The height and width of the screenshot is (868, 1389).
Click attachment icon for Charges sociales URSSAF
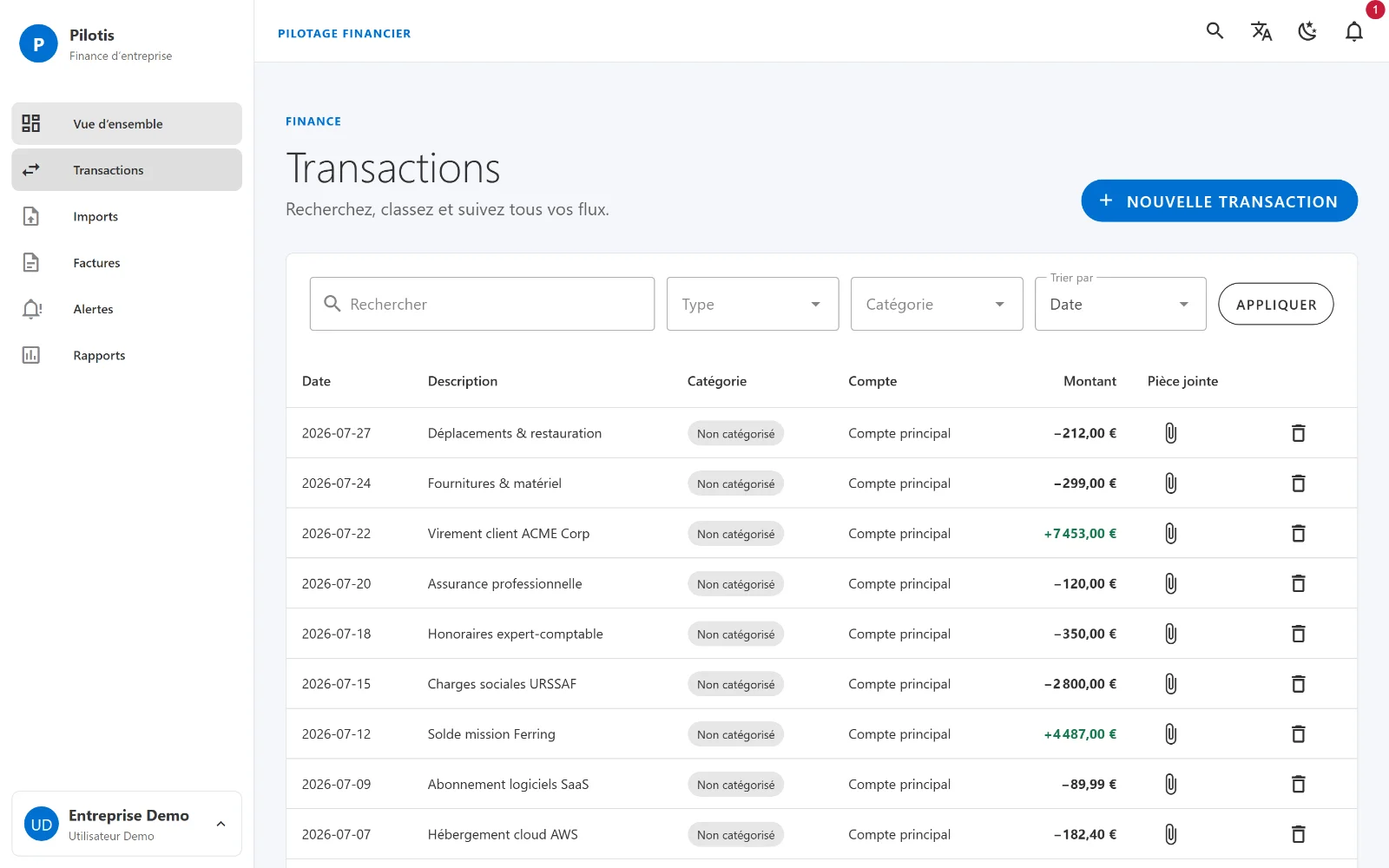(x=1170, y=684)
